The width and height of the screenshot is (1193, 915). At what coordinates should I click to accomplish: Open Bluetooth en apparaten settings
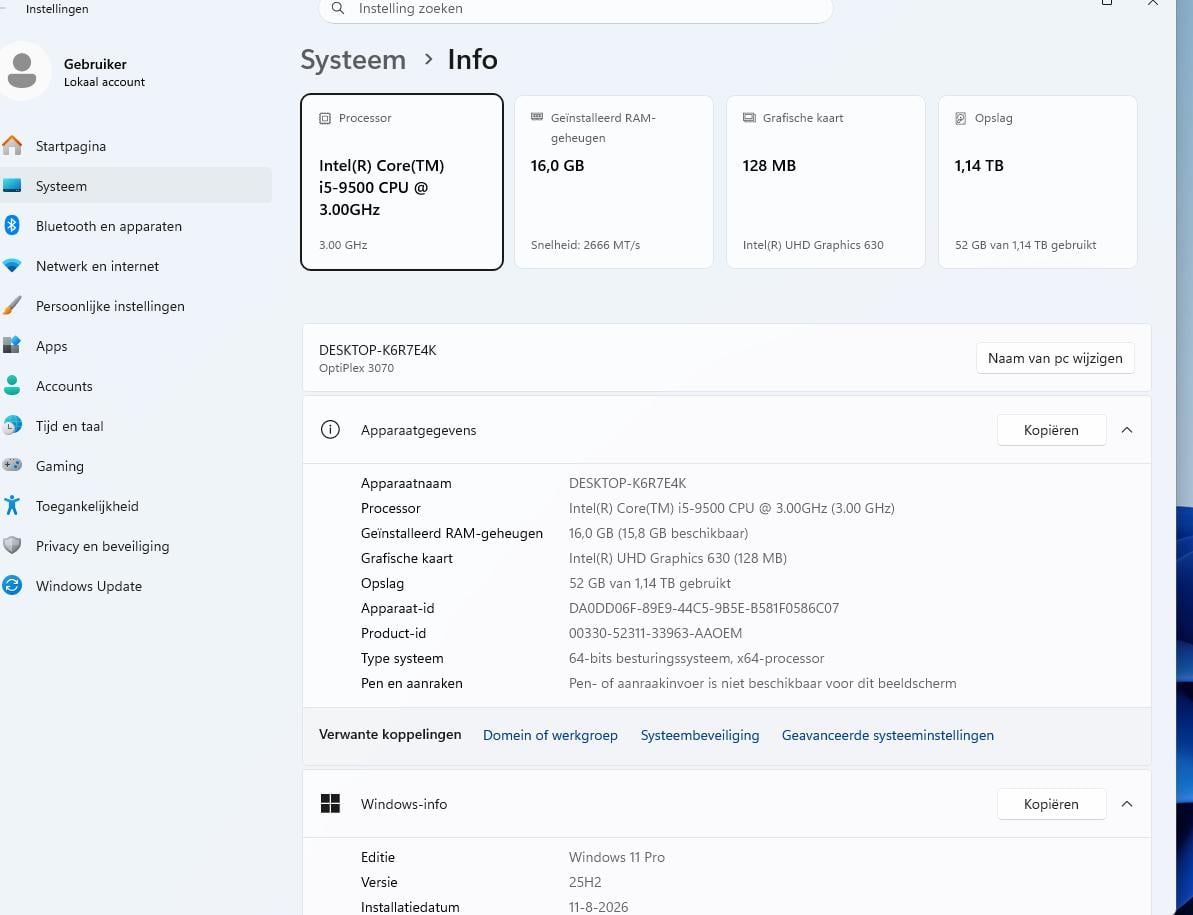[x=135, y=226]
